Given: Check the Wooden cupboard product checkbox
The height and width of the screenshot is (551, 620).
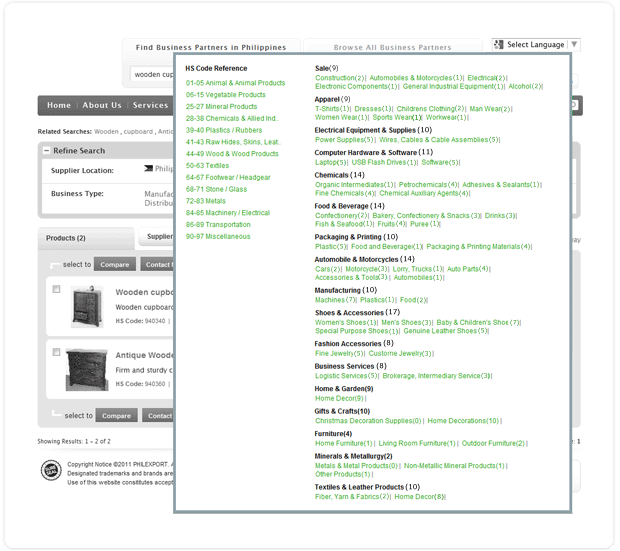Looking at the screenshot, I should (x=57, y=289).
